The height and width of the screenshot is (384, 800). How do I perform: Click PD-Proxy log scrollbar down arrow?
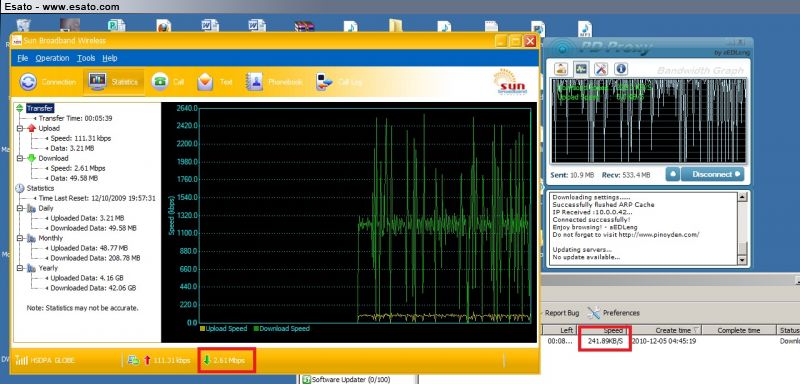point(742,260)
